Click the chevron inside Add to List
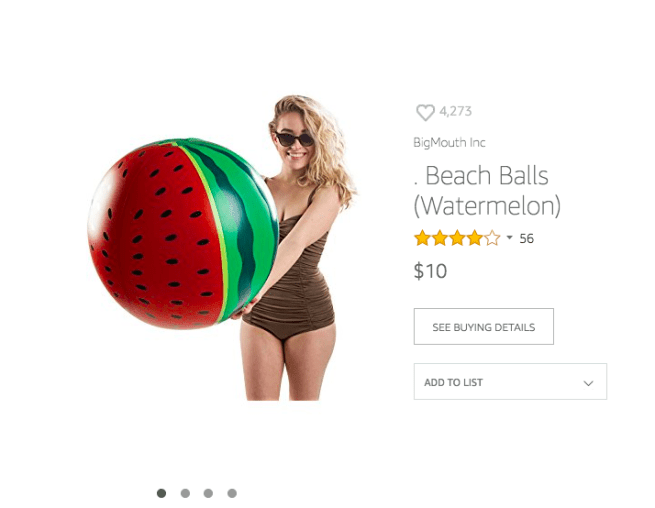The image size is (655, 508). tap(589, 383)
